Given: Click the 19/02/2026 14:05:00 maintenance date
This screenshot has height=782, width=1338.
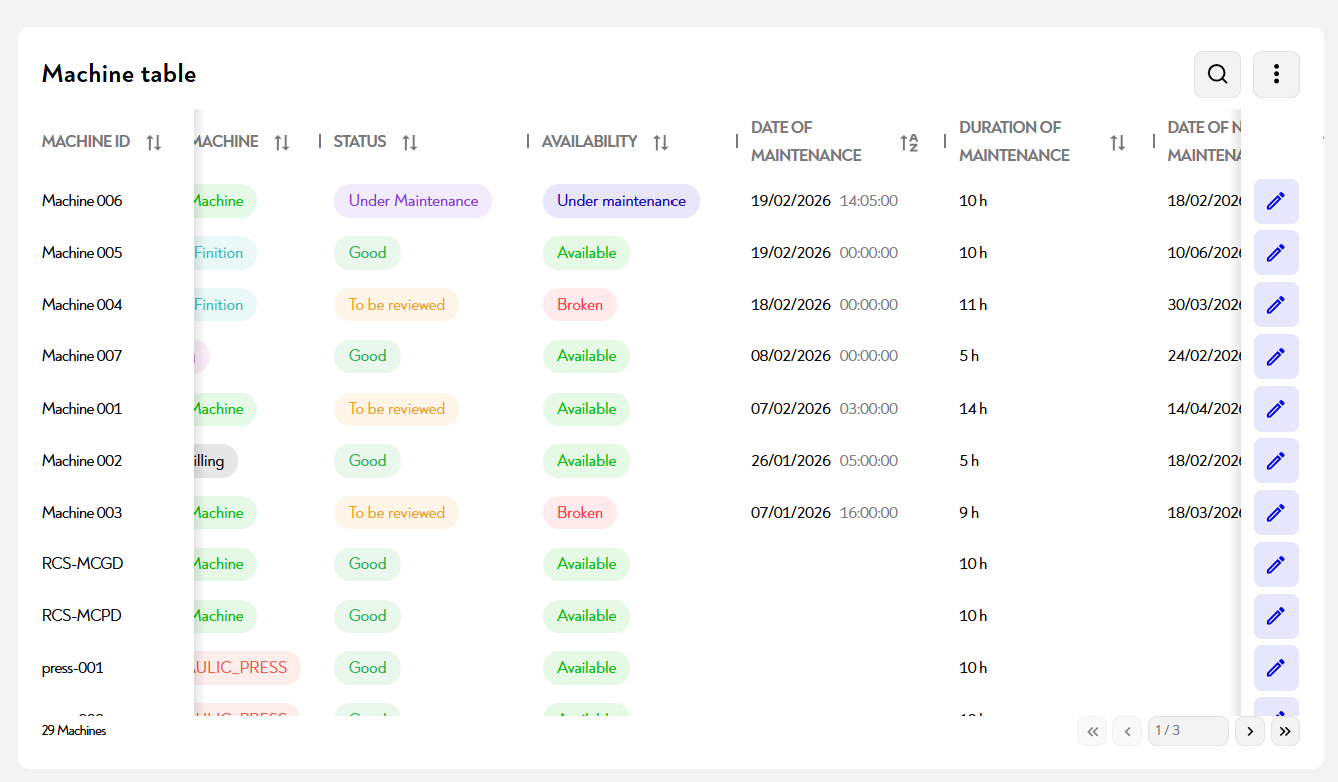Looking at the screenshot, I should click(x=824, y=201).
